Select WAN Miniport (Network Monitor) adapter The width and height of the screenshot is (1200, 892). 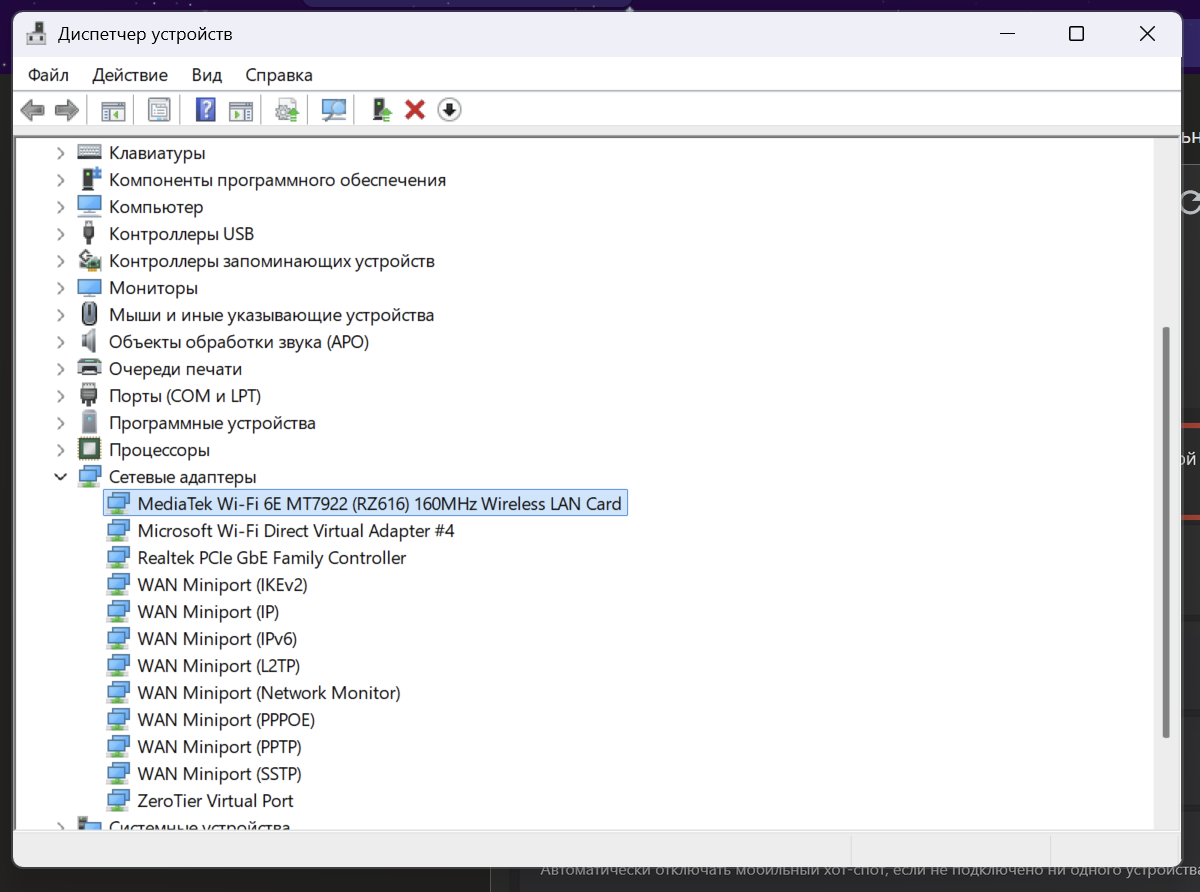point(269,693)
